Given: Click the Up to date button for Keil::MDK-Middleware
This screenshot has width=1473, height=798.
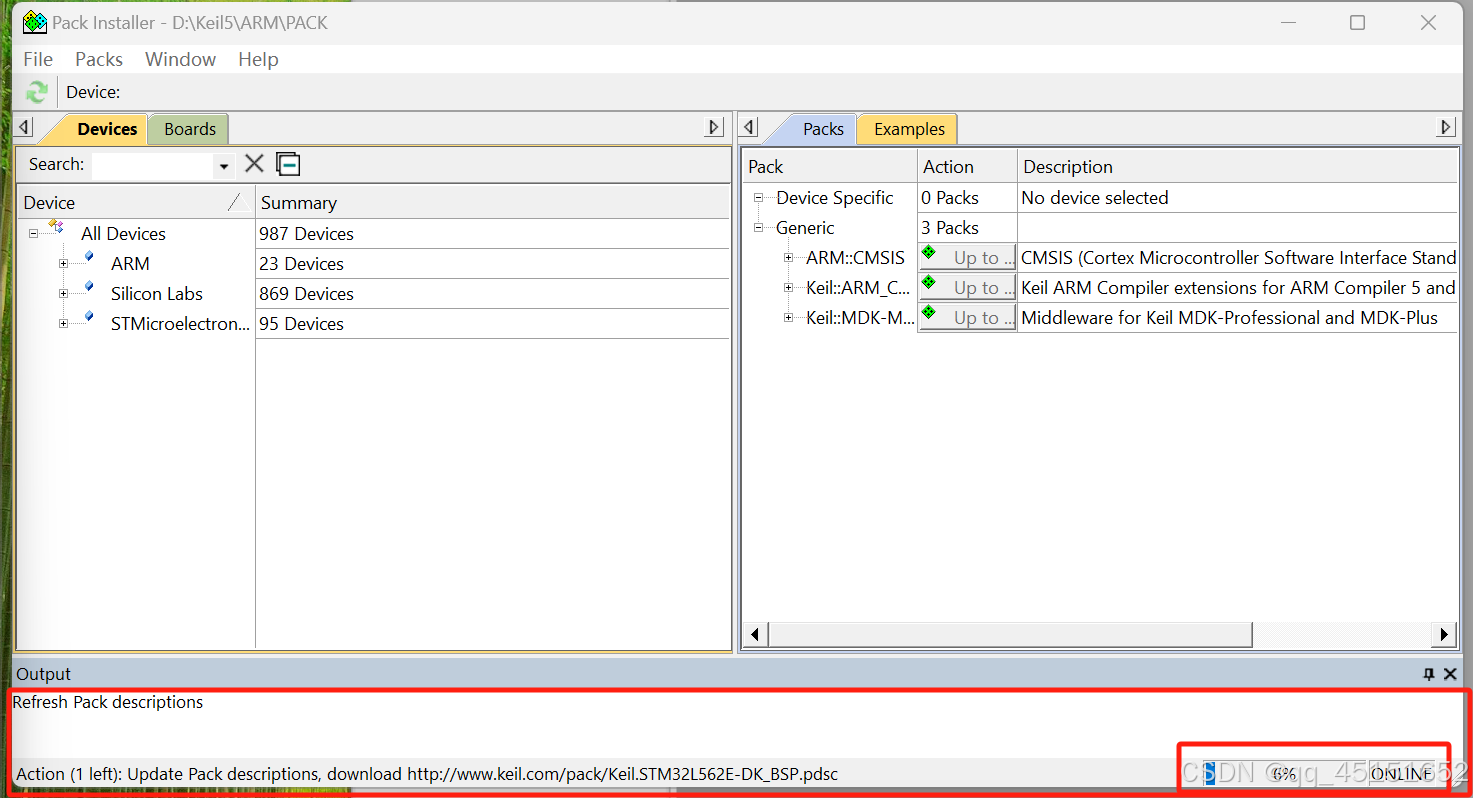Looking at the screenshot, I should (967, 318).
